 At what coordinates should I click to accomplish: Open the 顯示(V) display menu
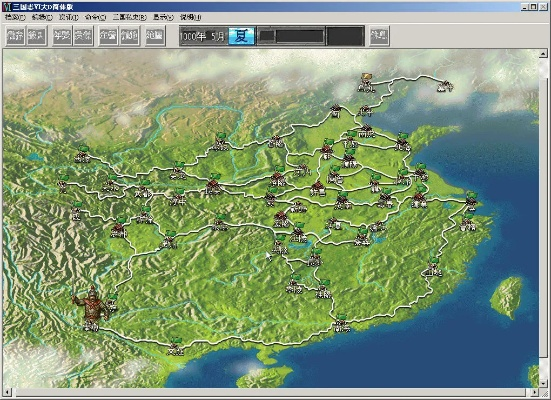163,17
